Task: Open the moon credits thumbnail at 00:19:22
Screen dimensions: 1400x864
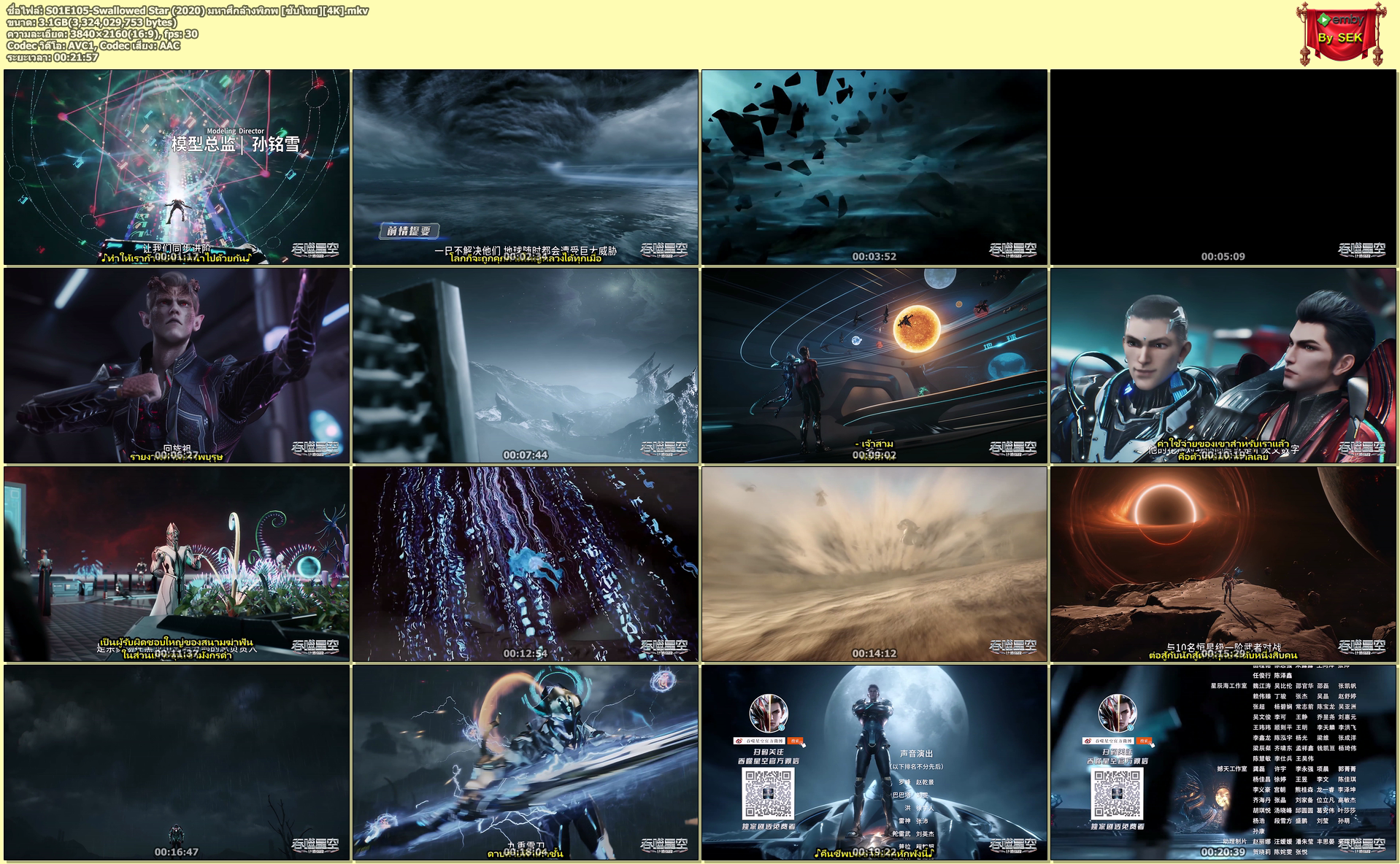Action: click(x=874, y=763)
